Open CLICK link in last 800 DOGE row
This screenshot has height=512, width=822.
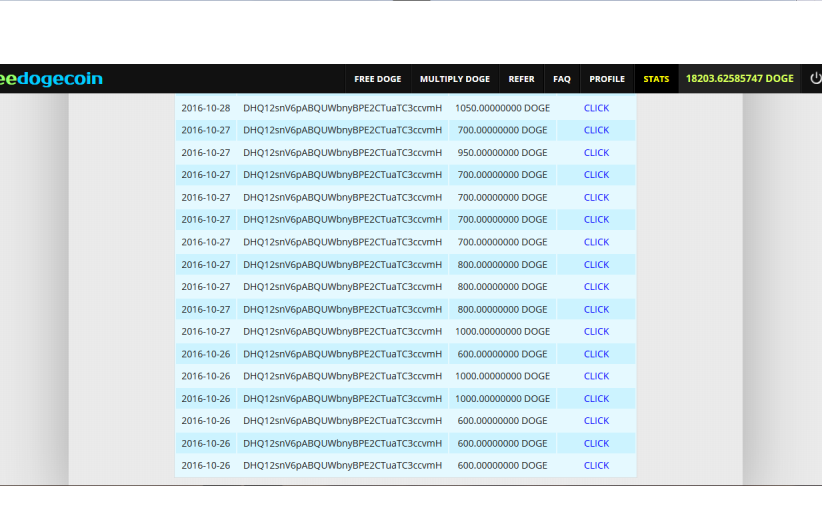coord(596,310)
